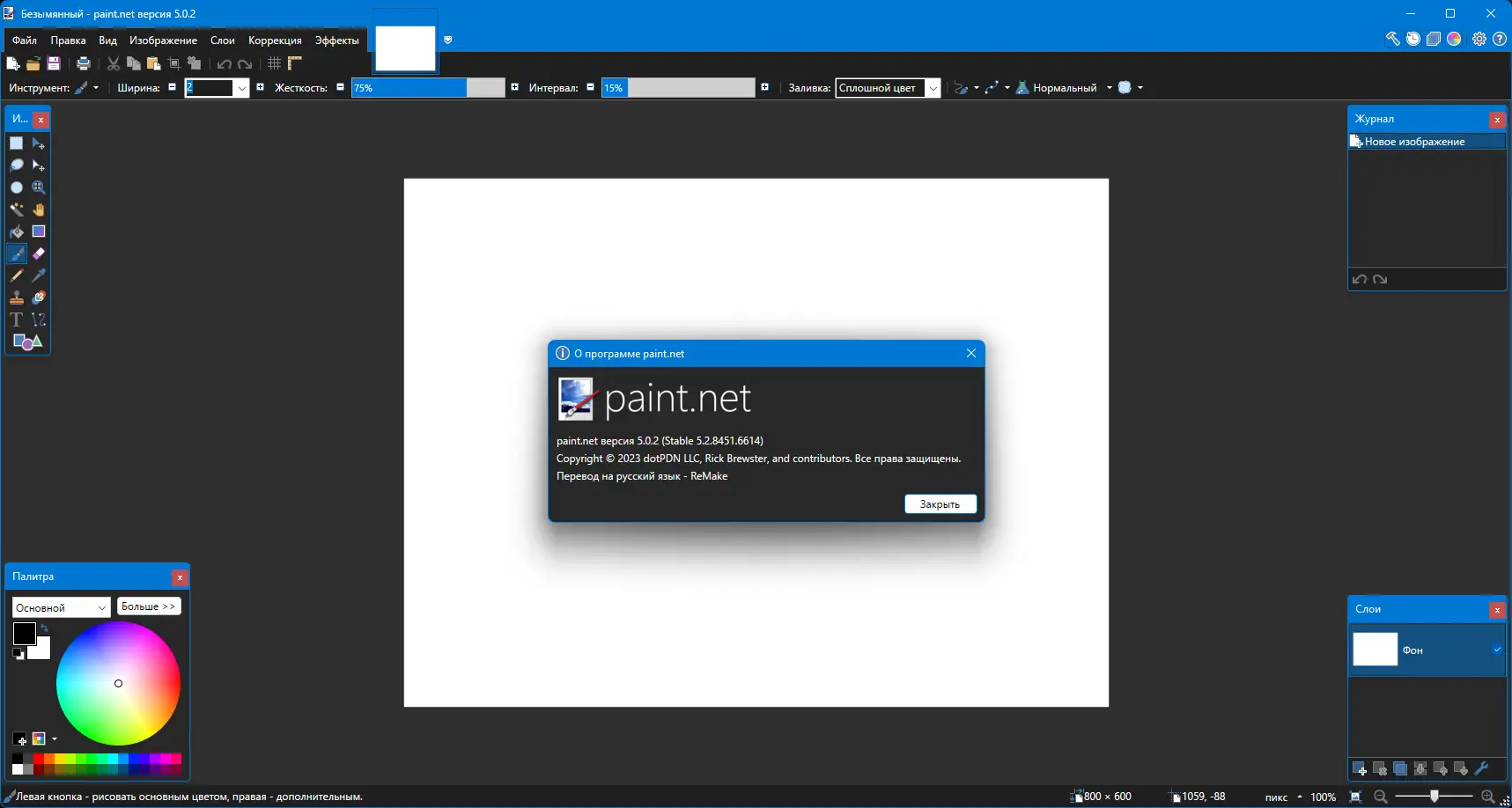Adjust the zoom slider in status bar
The width and height of the screenshot is (1512, 808).
coord(1434,797)
